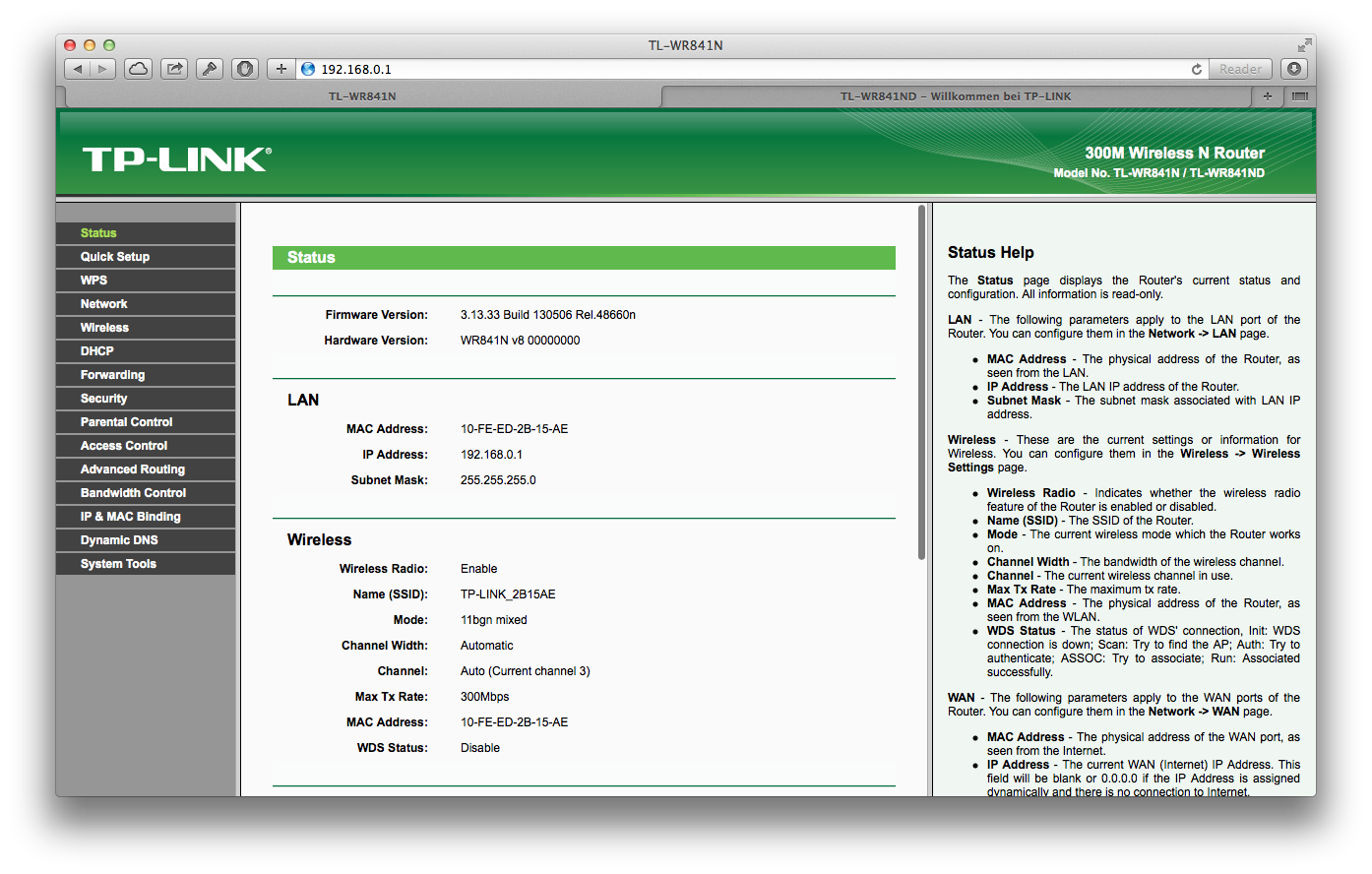Click the 300M Wireless N Router banner text
Viewport: 1372px width, 874px height.
point(1175,154)
